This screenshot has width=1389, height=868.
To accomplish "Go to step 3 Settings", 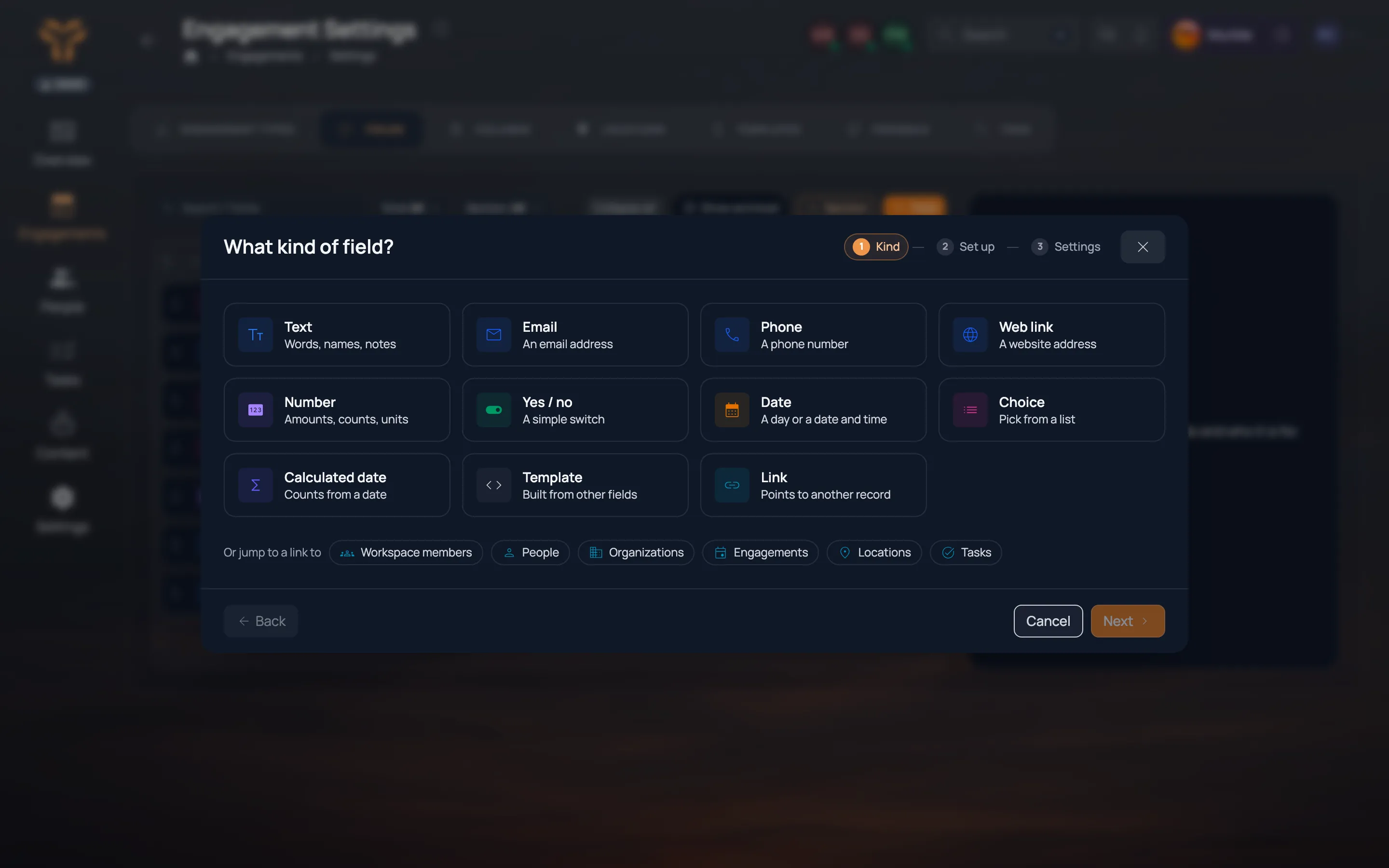I will pyautogui.click(x=1066, y=247).
